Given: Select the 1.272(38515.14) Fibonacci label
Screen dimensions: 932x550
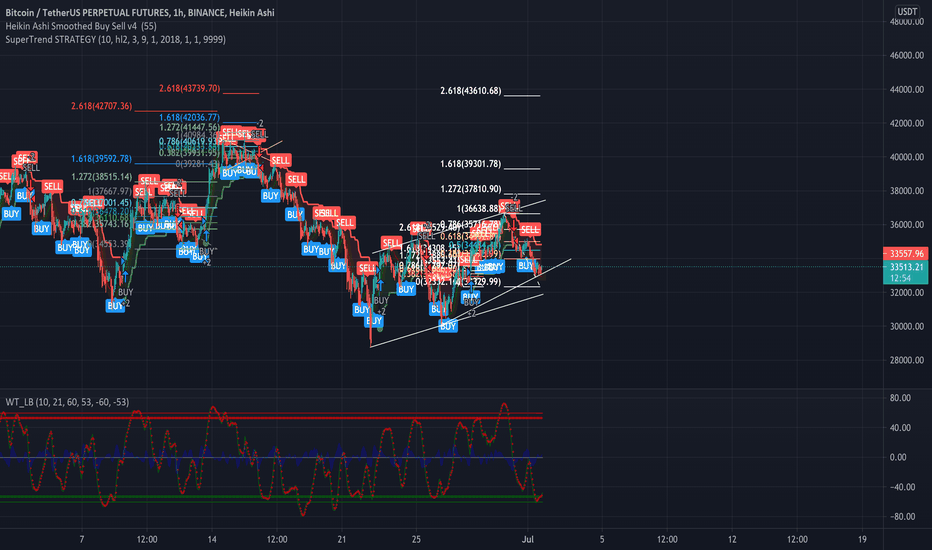Looking at the screenshot, I should click(102, 177).
